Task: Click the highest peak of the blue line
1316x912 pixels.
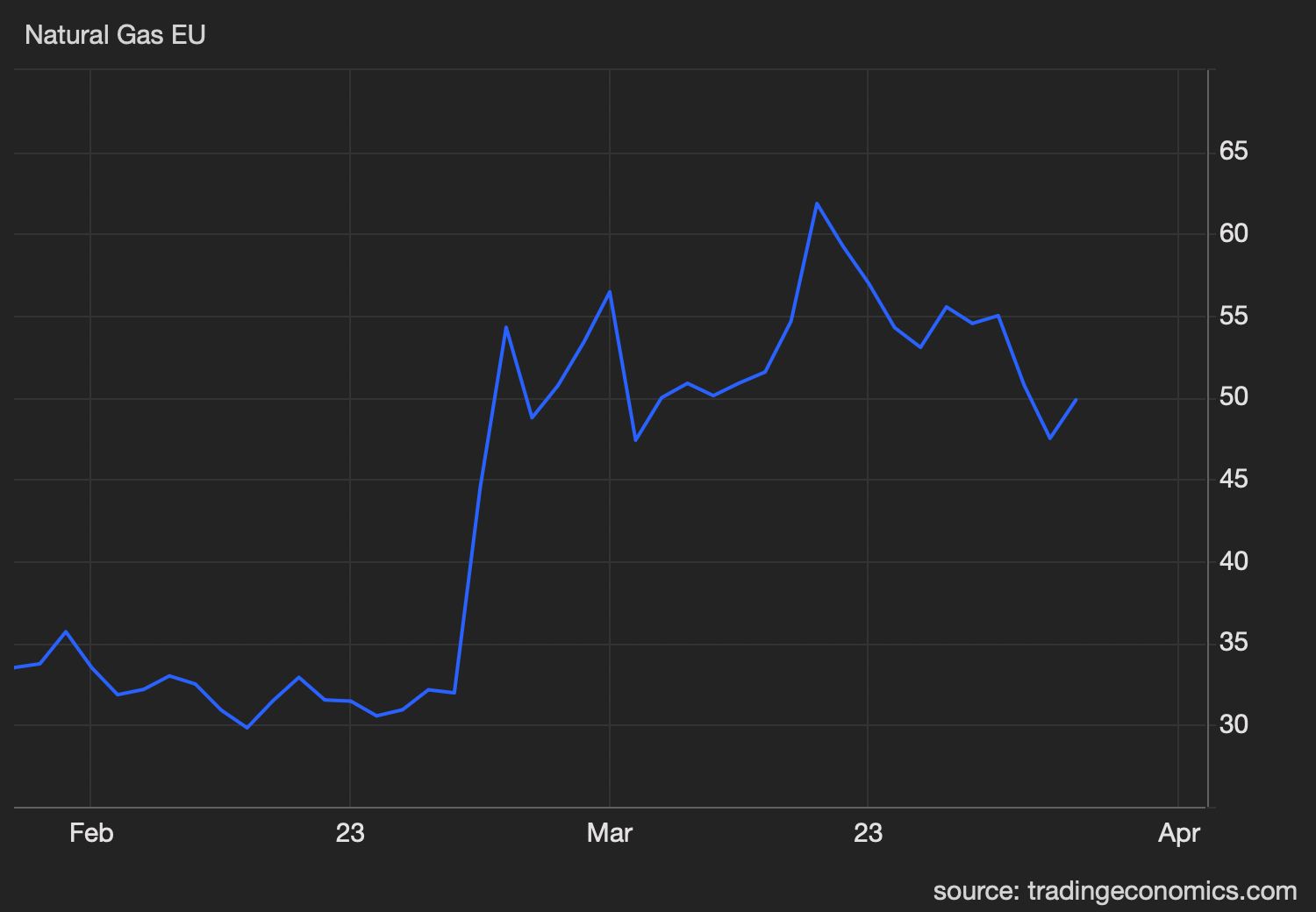Action: (817, 203)
